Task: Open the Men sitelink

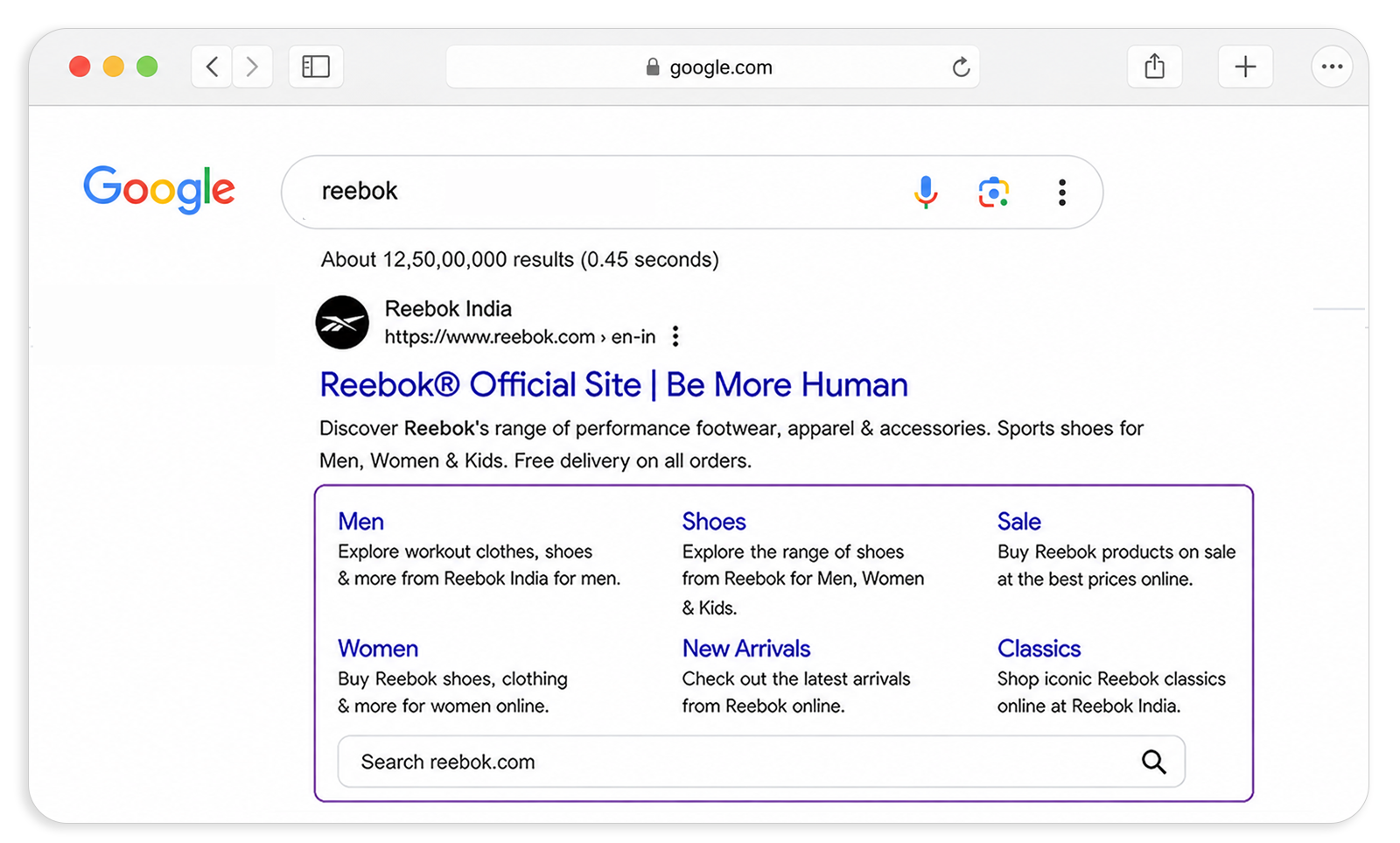Action: tap(360, 522)
